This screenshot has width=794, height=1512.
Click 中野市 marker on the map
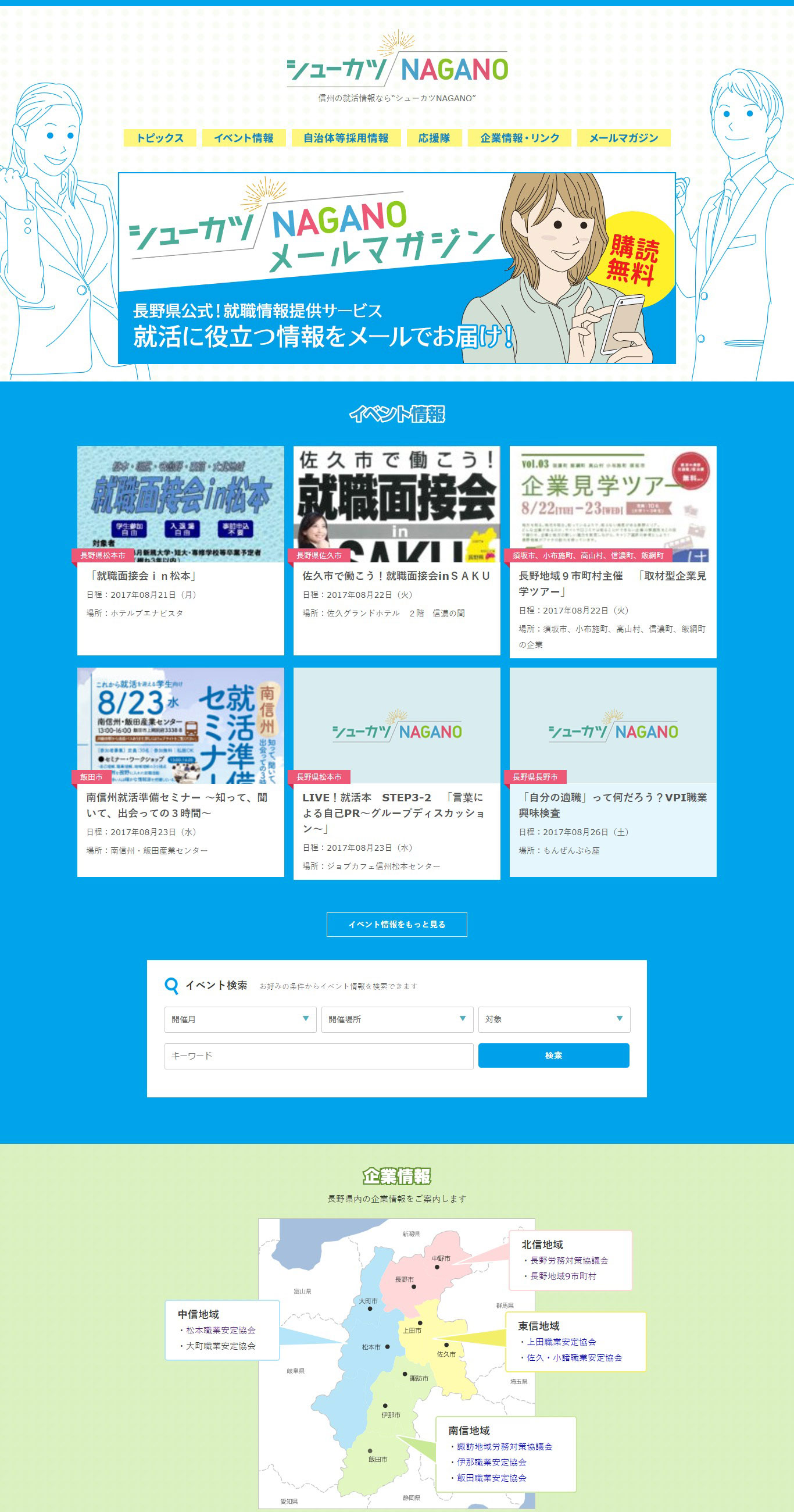(x=437, y=1267)
